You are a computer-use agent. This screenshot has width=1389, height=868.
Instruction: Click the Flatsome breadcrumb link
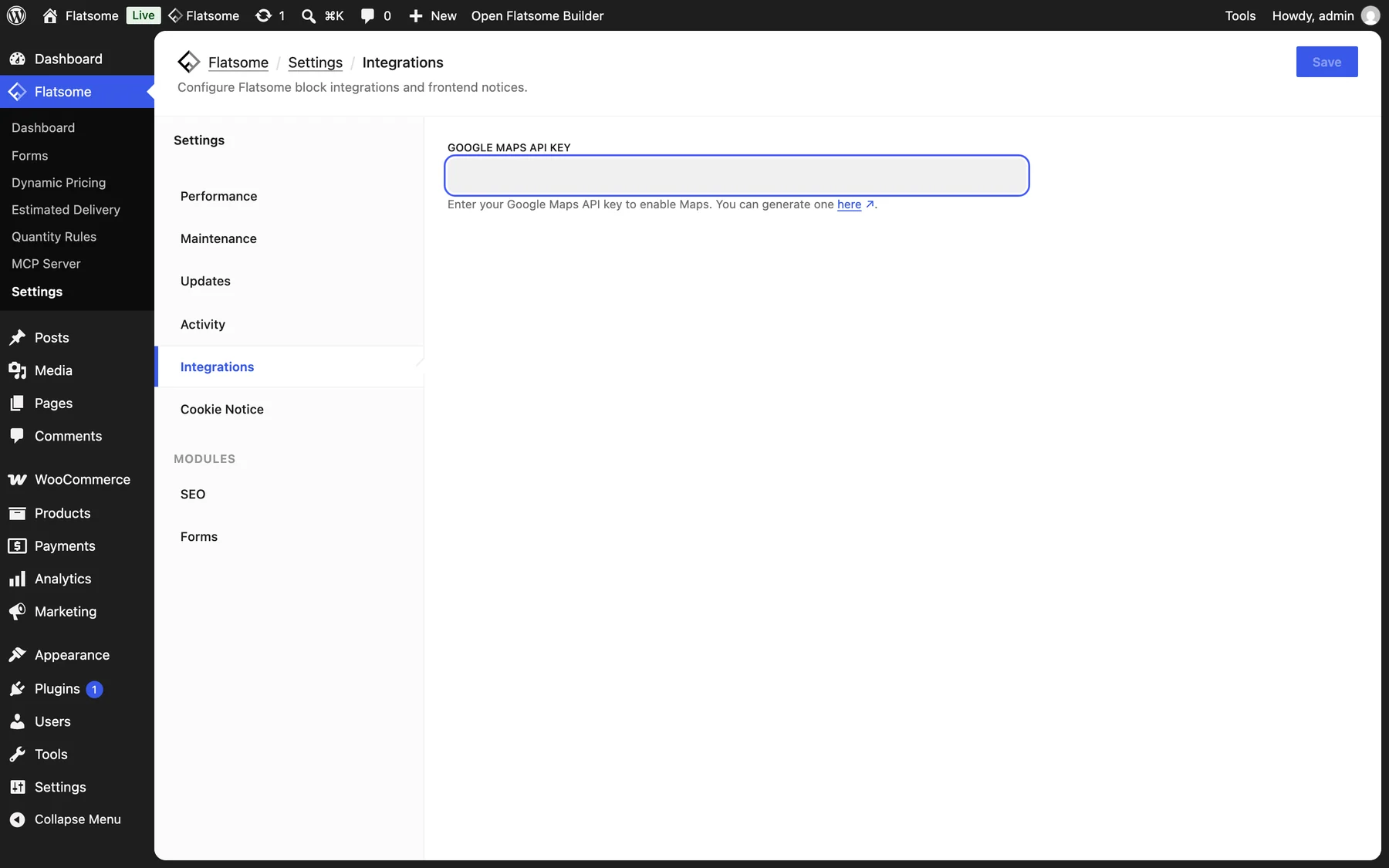[x=238, y=62]
